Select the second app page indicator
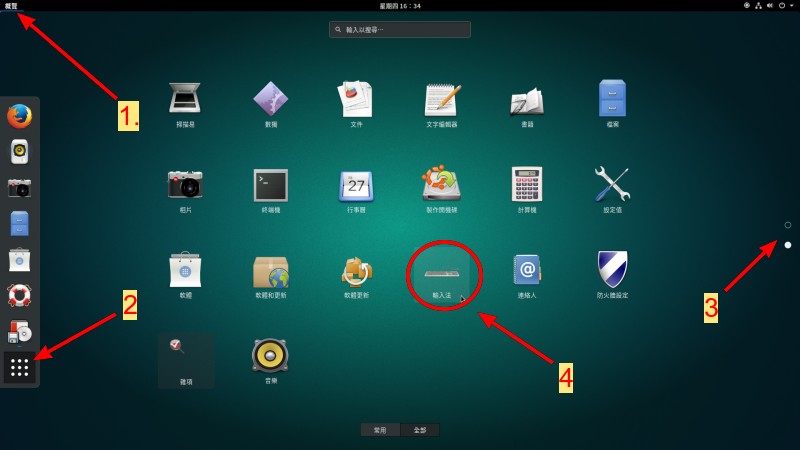Viewport: 800px width, 450px height. point(788,245)
